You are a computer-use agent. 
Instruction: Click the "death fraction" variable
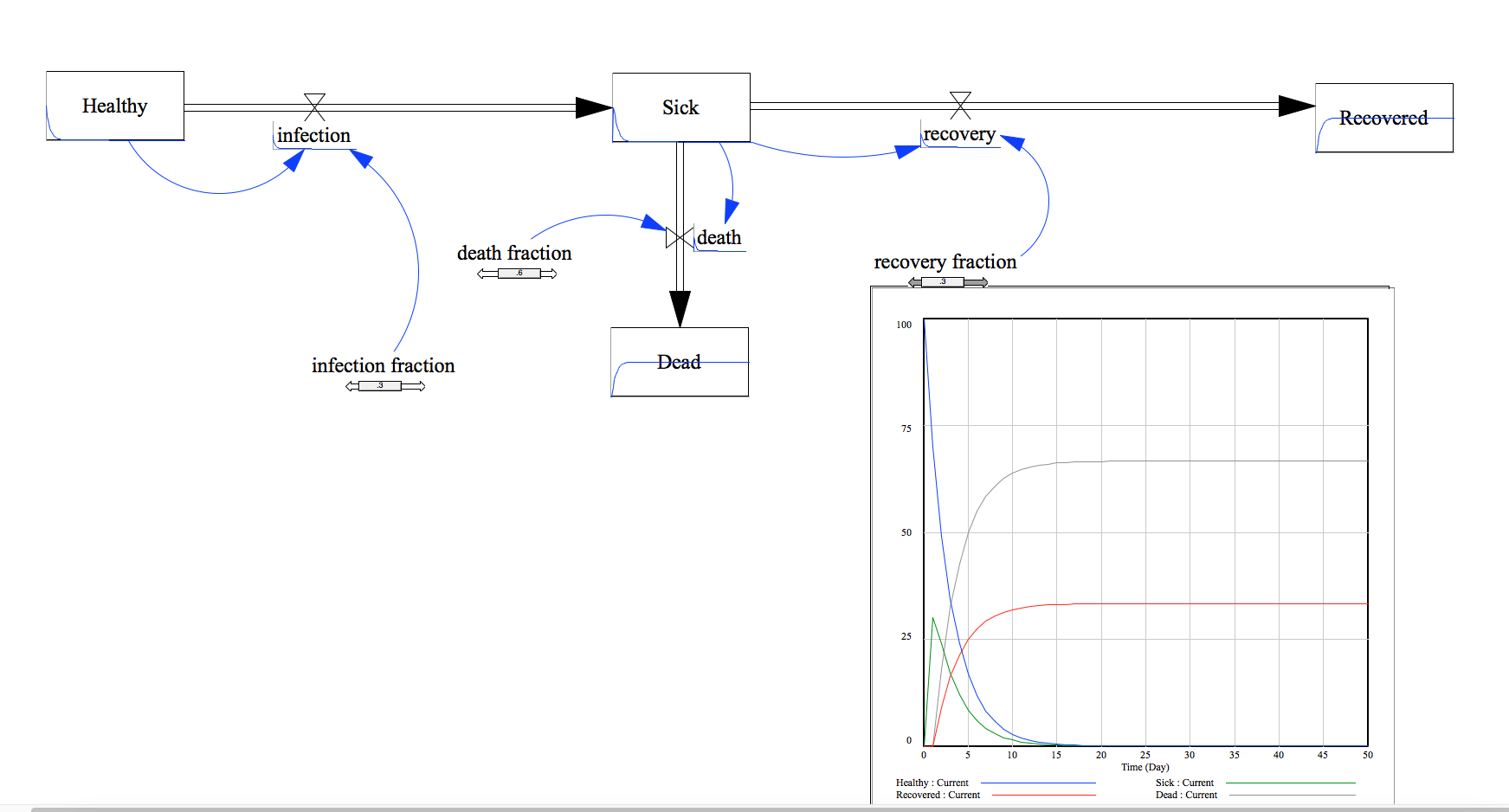514,253
